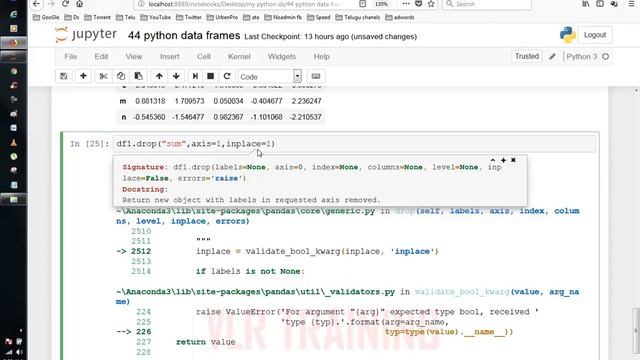Screen dimensions: 640x360
Task: Open the Help menu
Action: [x=322, y=57]
